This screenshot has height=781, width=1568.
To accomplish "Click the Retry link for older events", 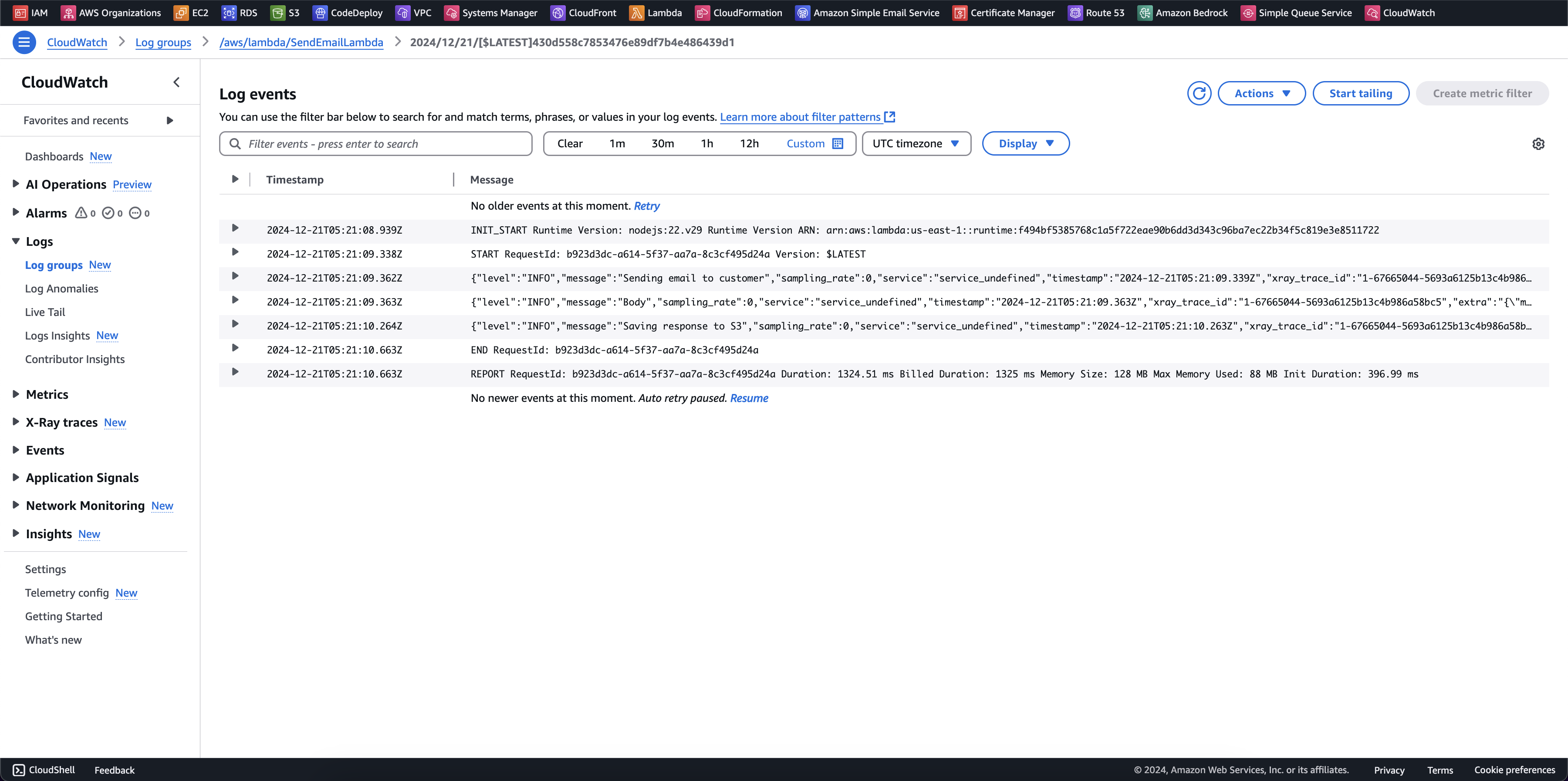I will pos(646,206).
